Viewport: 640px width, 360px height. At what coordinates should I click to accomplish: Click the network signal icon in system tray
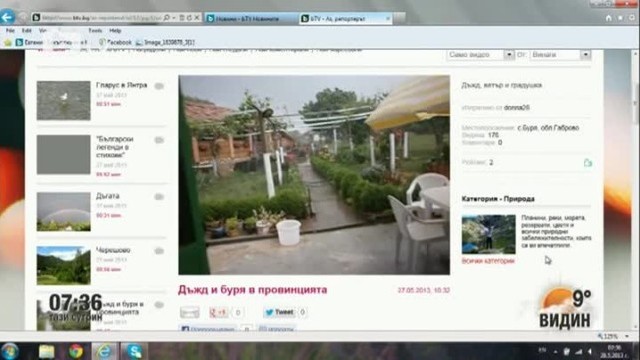click(578, 351)
